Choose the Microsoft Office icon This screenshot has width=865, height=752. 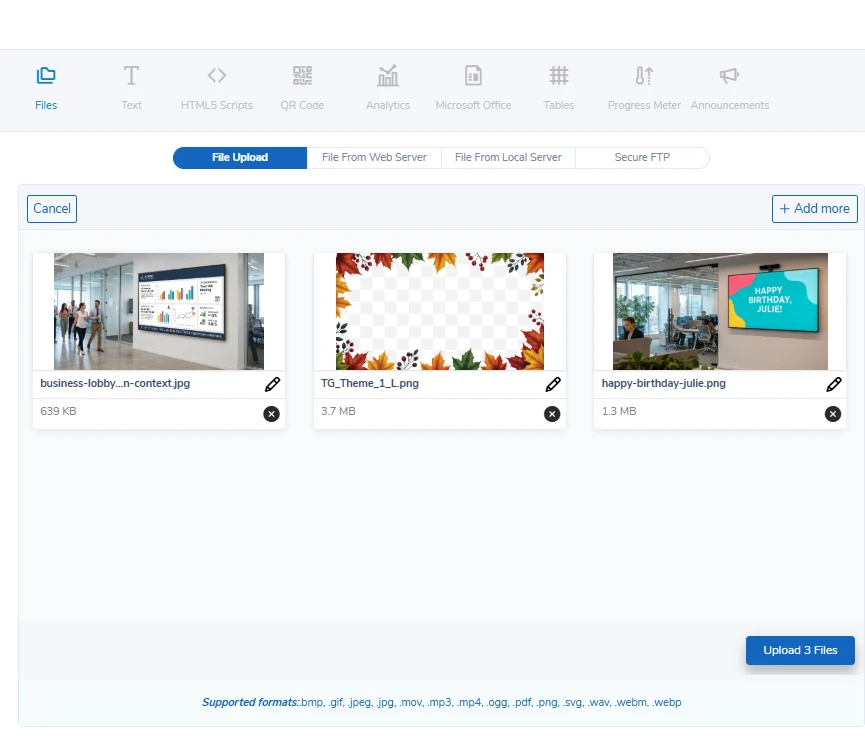[x=473, y=76]
